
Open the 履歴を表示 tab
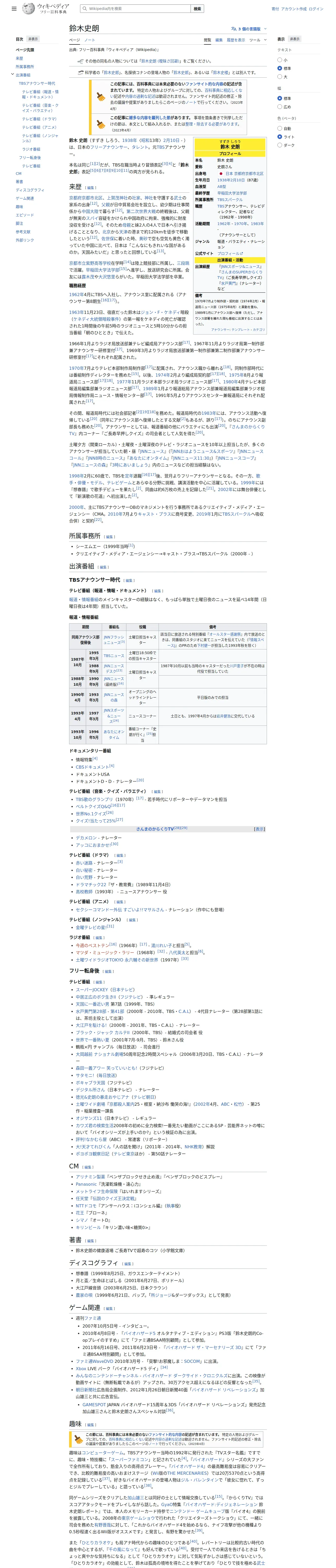(x=236, y=40)
